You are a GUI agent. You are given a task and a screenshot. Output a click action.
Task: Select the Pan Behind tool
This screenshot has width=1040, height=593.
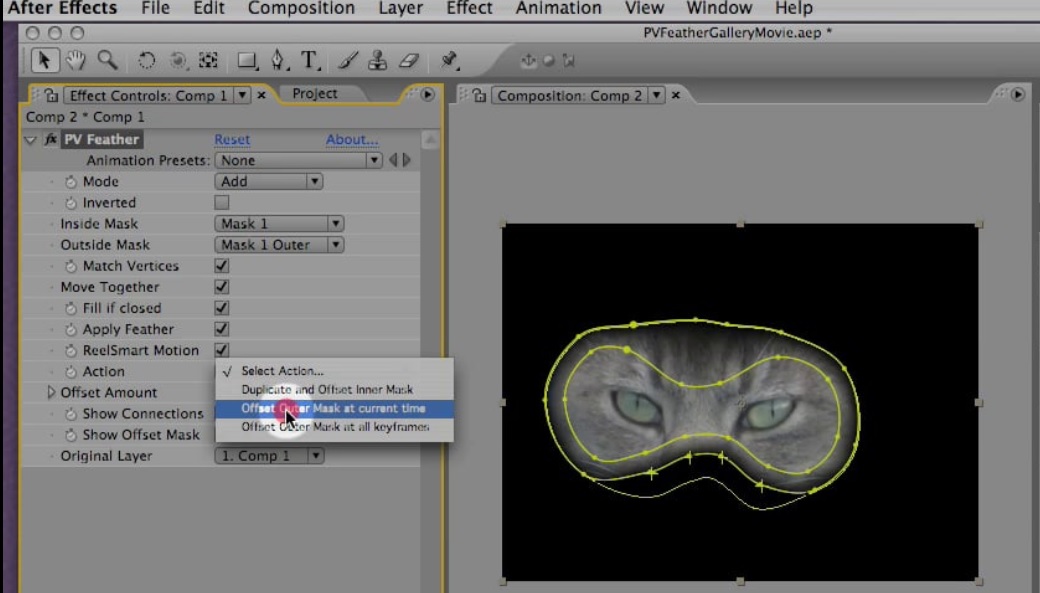point(208,61)
